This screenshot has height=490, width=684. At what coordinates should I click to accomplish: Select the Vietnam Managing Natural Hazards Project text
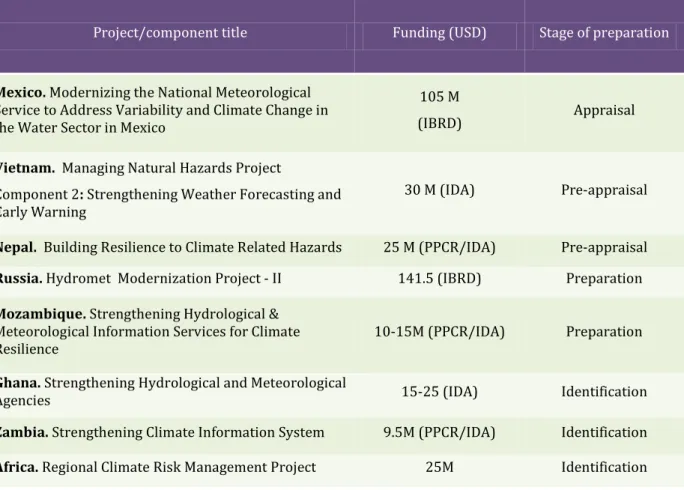(x=140, y=168)
